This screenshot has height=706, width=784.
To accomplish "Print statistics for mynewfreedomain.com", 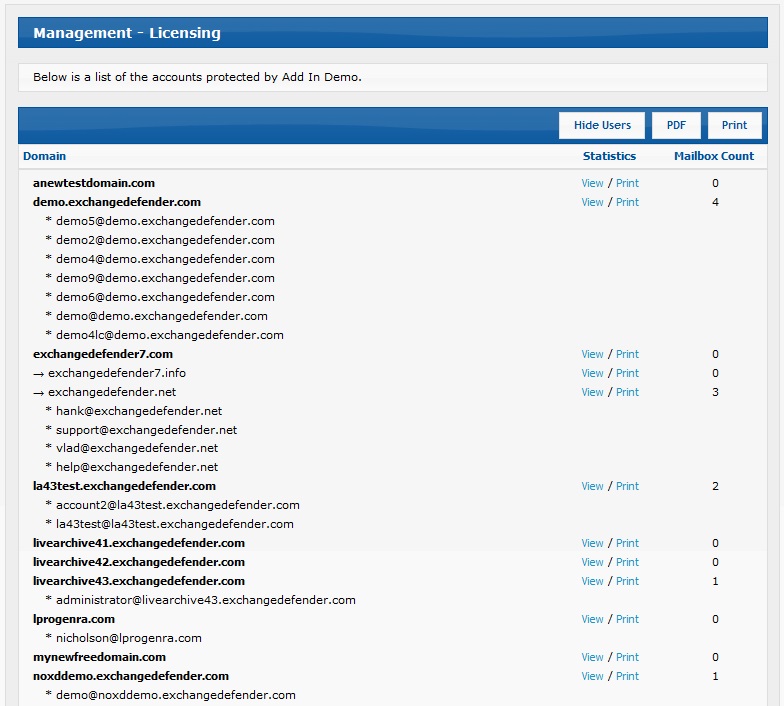I will click(x=627, y=657).
